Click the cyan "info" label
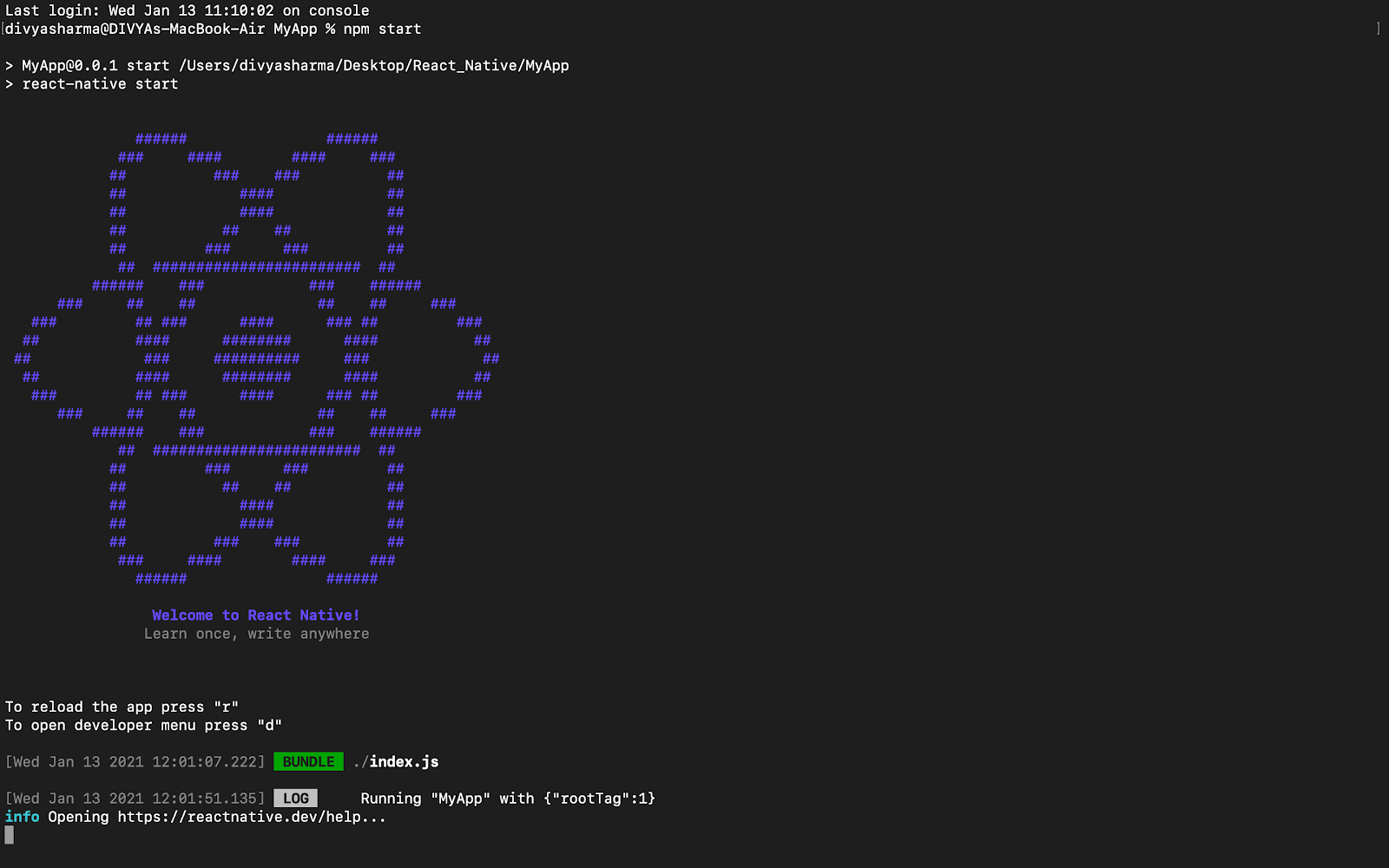This screenshot has width=1389, height=868. (22, 816)
